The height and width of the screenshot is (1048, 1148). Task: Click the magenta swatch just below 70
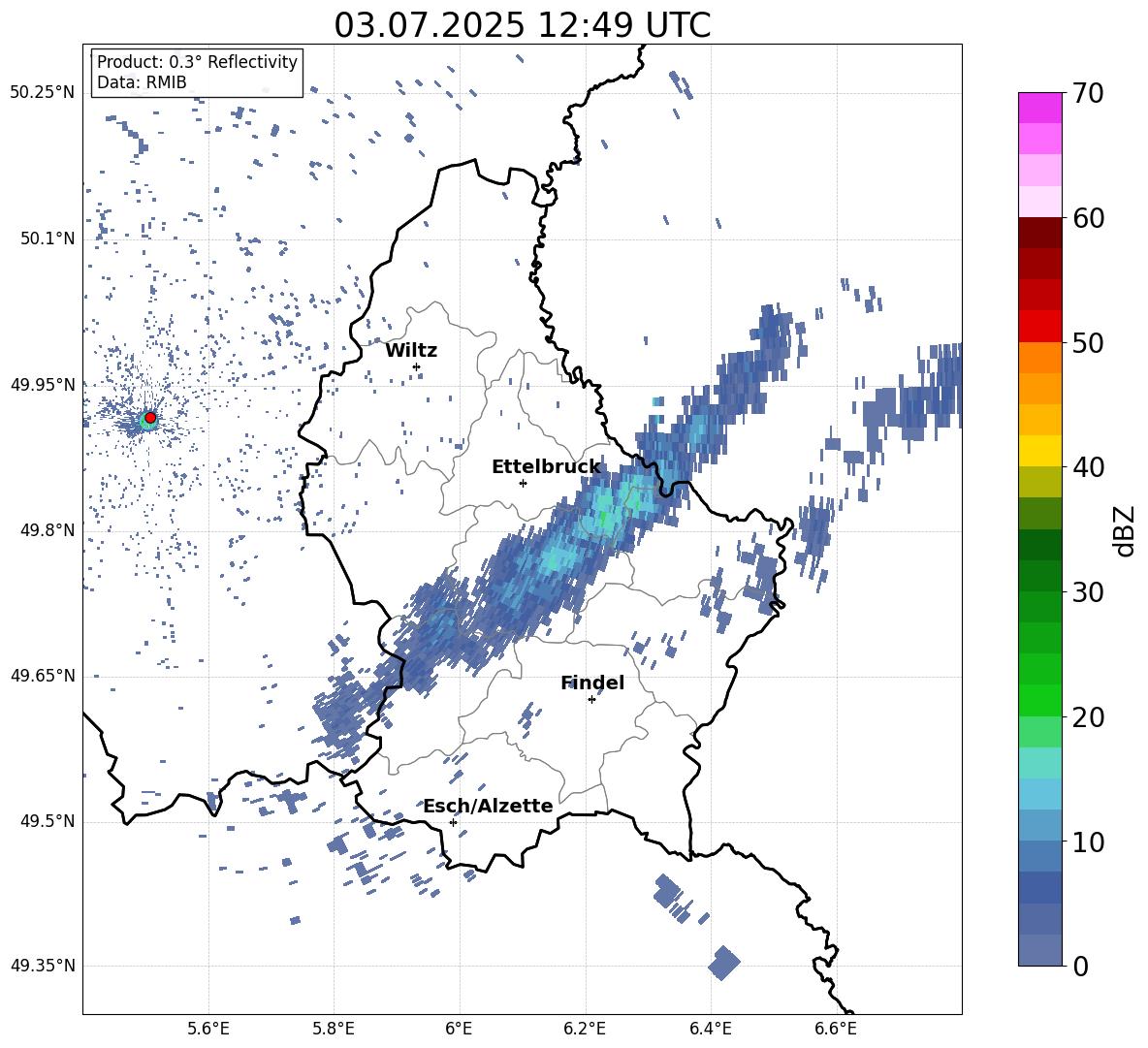coord(1039,108)
